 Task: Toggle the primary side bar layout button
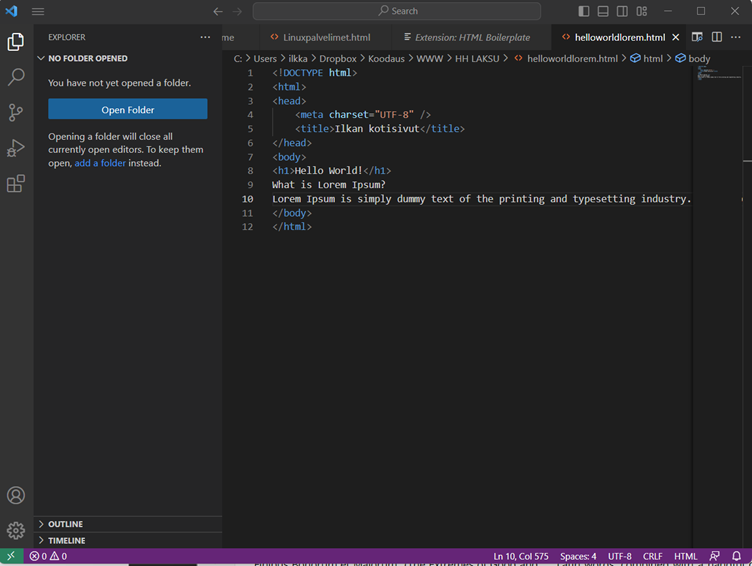click(x=584, y=11)
